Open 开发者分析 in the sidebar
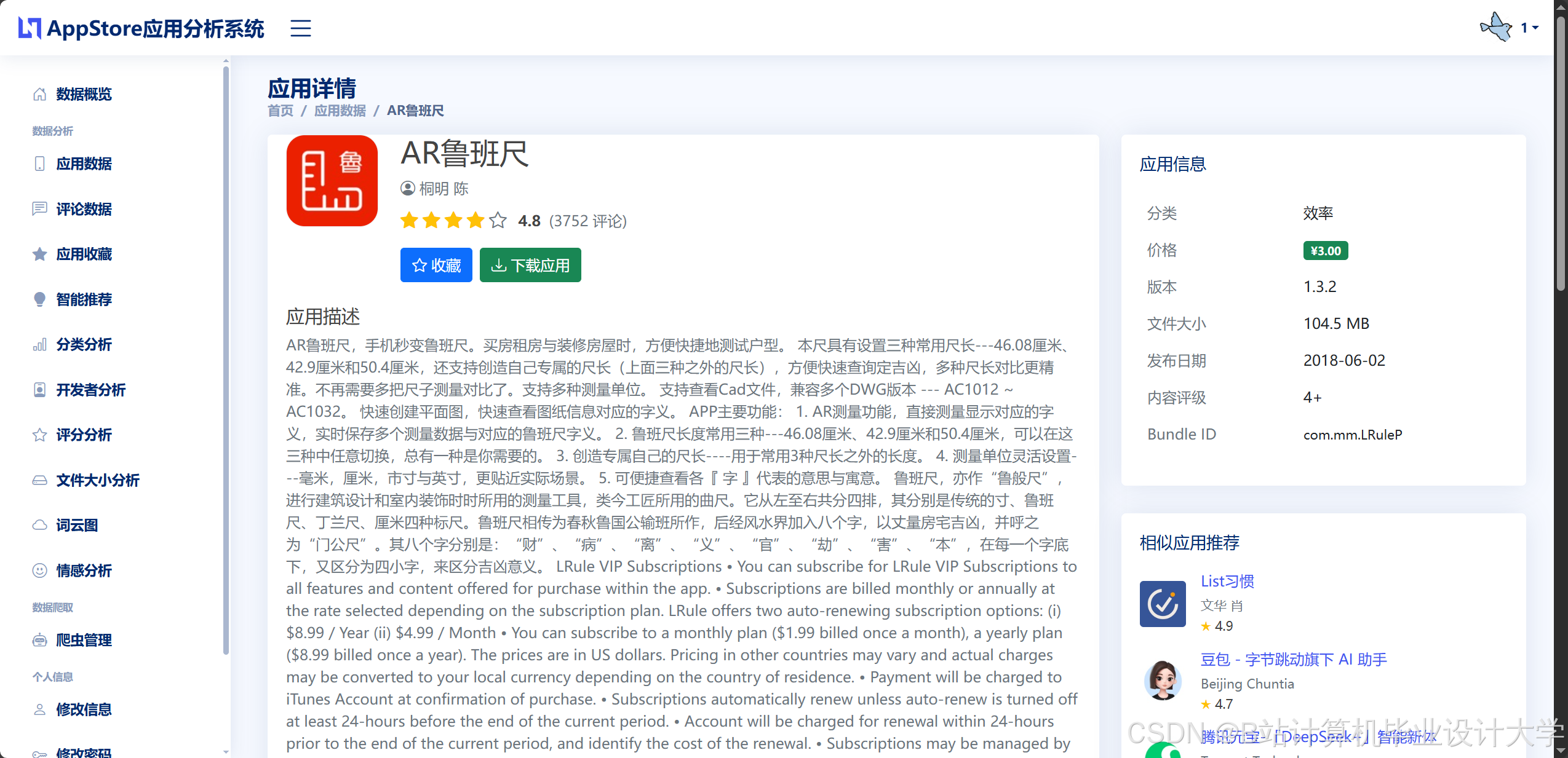The image size is (1568, 758). coord(90,390)
